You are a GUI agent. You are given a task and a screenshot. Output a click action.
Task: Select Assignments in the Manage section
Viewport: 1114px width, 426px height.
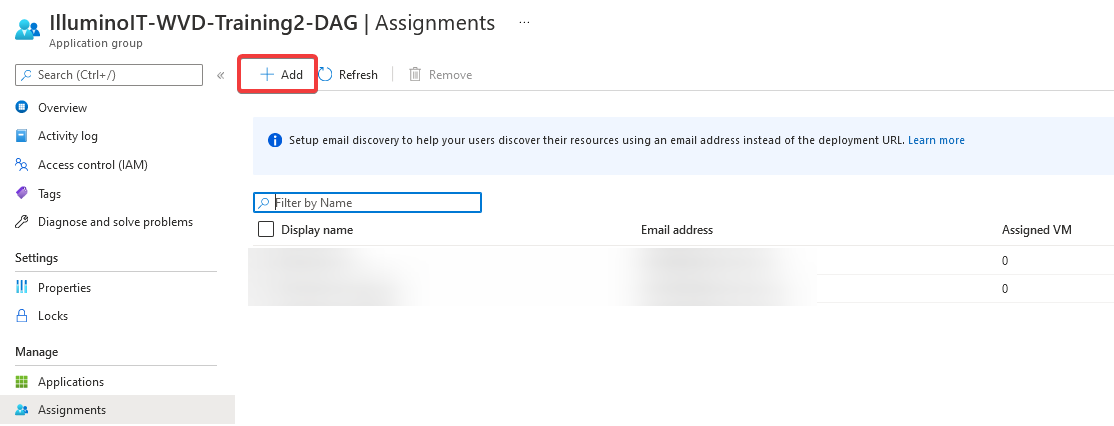(117, 410)
